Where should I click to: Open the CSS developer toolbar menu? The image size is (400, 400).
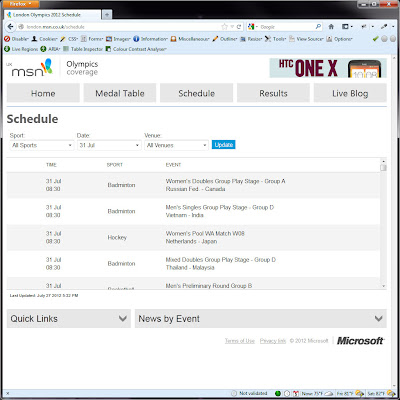pyautogui.click(x=69, y=39)
